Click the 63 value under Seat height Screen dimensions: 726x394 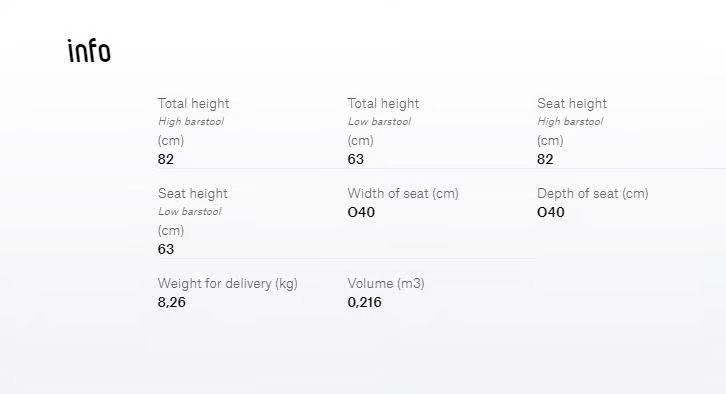click(166, 249)
